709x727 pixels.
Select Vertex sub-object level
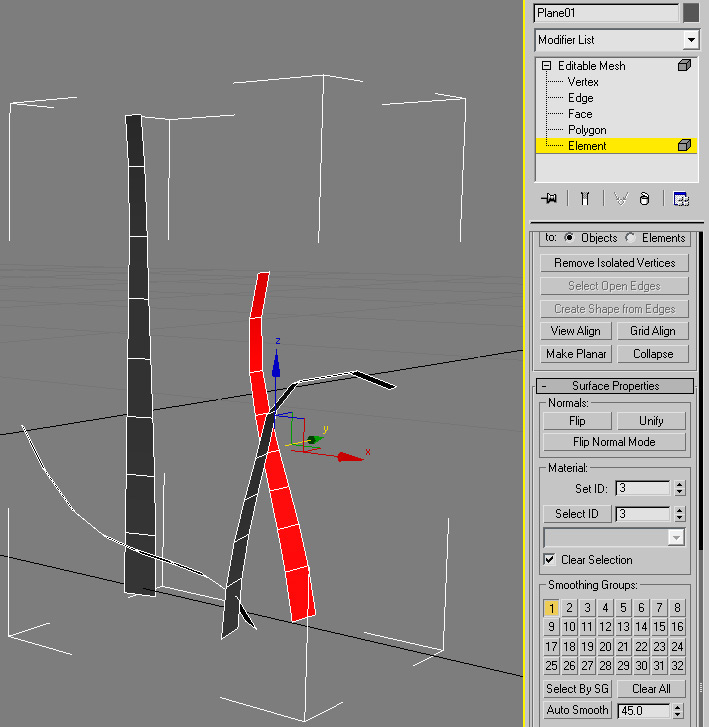coord(583,82)
